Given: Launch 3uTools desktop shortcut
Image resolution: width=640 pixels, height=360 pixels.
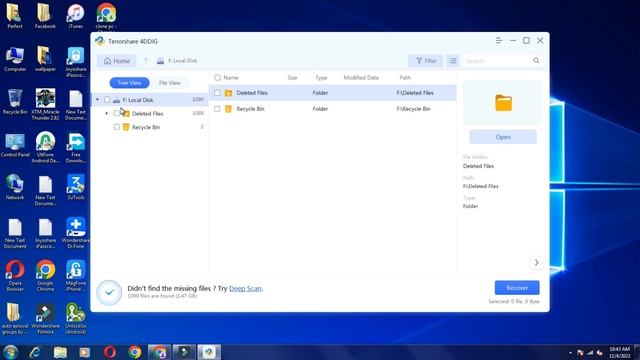Looking at the screenshot, I should (x=76, y=187).
